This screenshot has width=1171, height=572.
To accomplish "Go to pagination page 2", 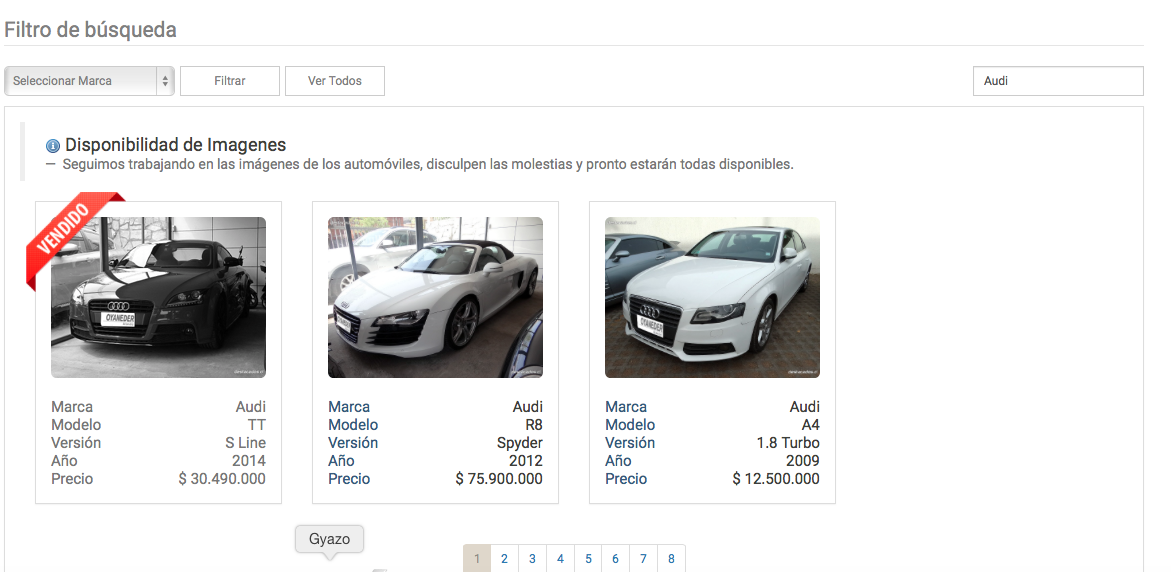I will pyautogui.click(x=504, y=559).
